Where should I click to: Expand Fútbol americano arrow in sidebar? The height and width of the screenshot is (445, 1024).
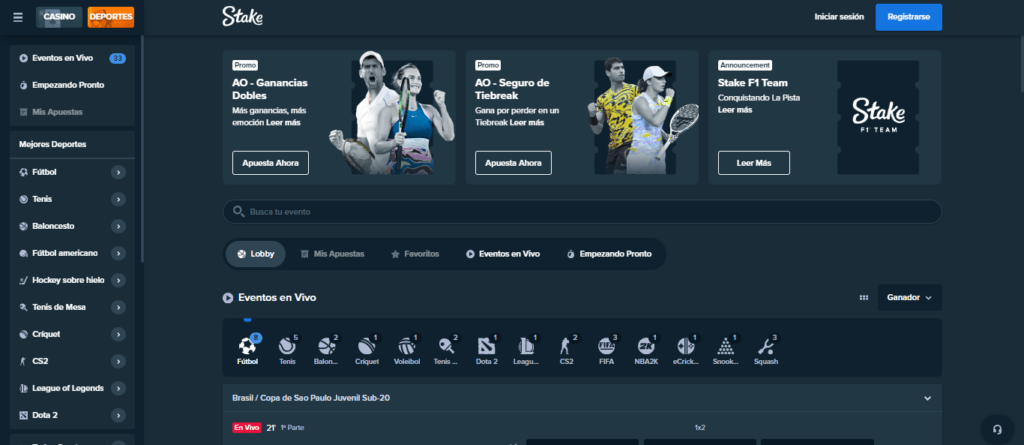[x=118, y=253]
